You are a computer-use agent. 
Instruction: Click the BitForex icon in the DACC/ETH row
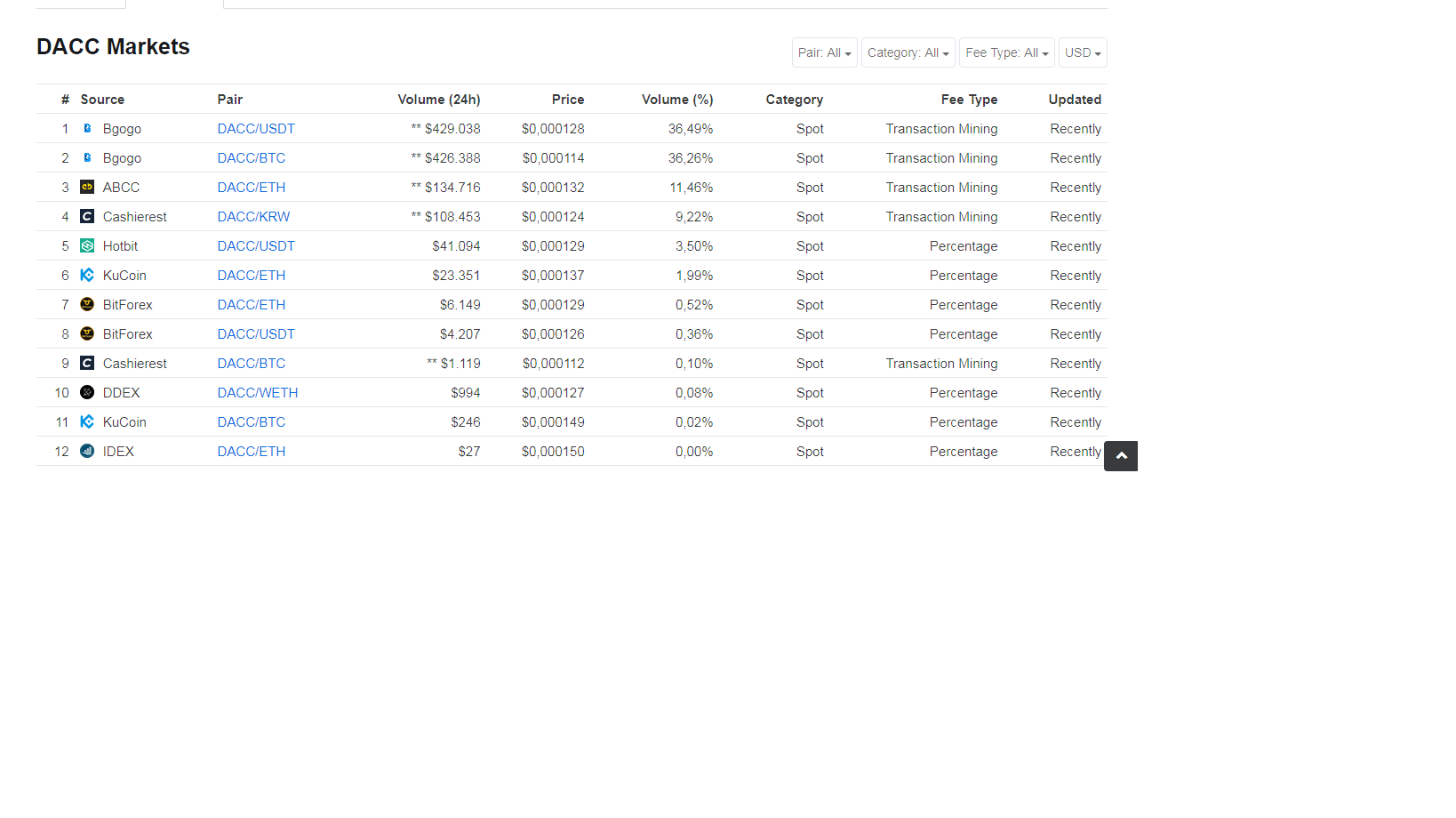(87, 305)
